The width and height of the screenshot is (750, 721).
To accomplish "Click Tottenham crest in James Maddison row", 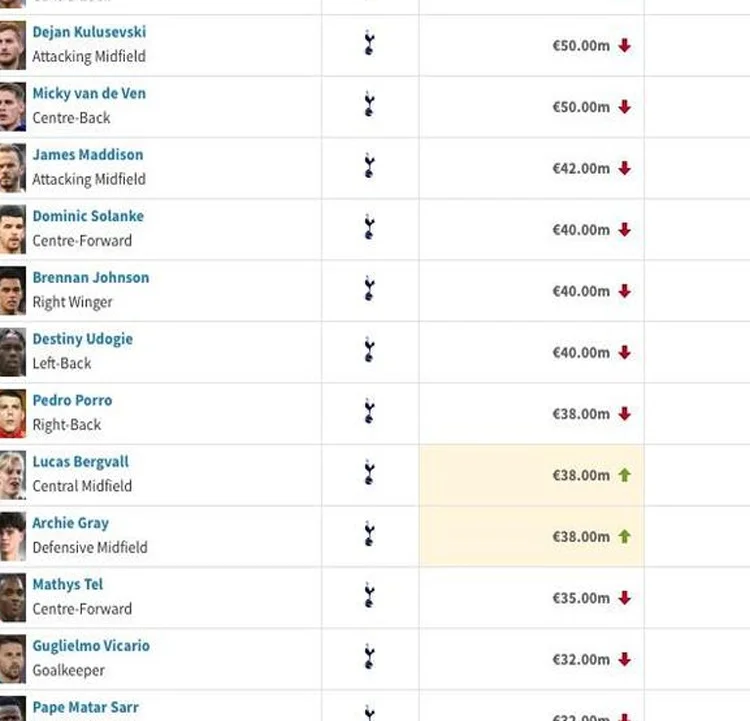I will pos(369,166).
